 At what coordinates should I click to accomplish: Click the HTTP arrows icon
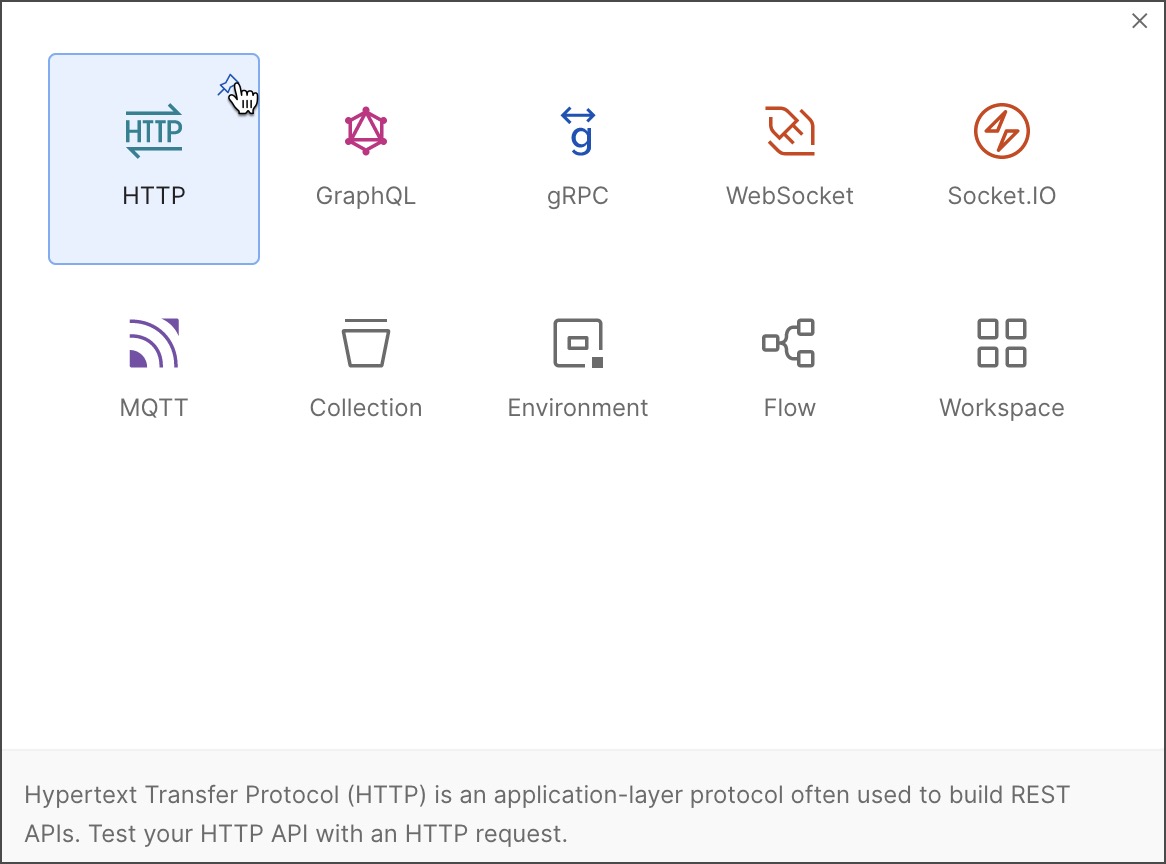[x=154, y=131]
